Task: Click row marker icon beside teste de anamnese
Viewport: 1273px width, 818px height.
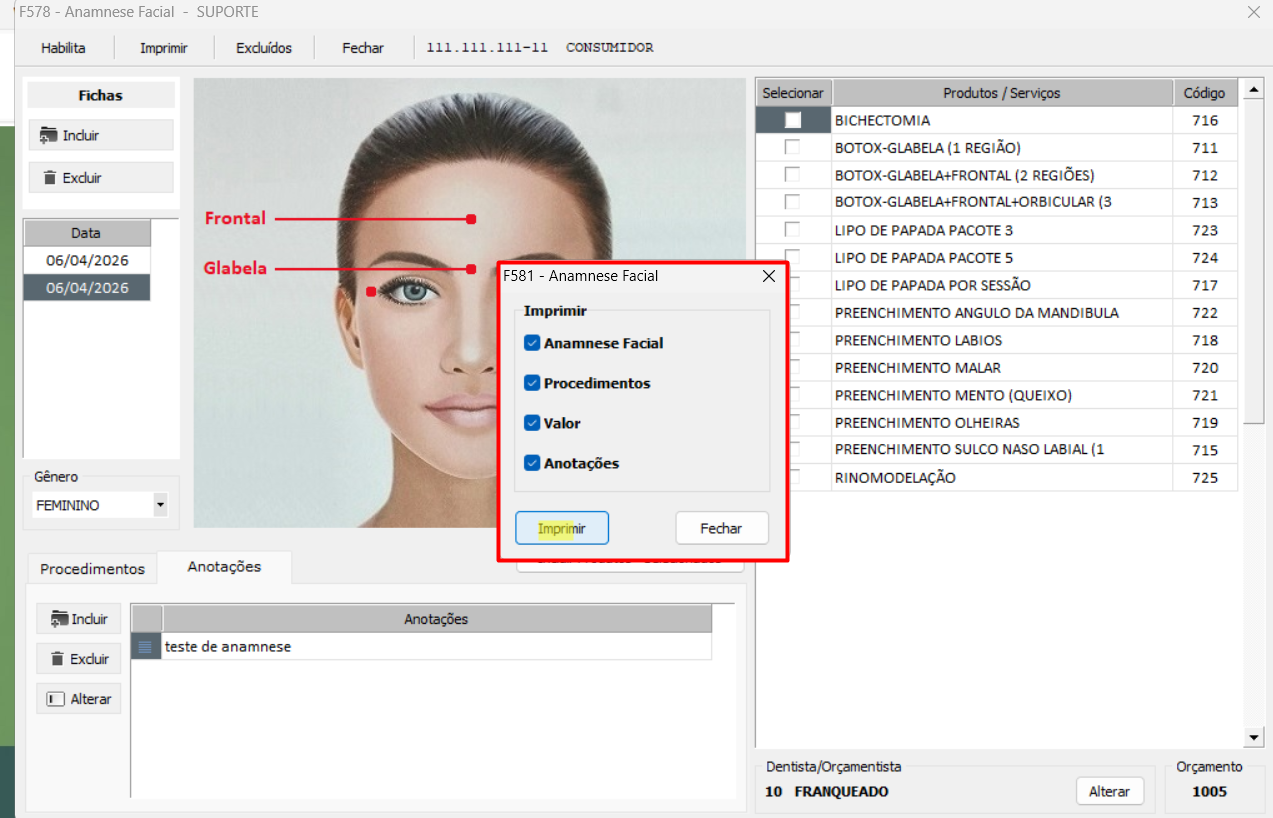Action: [146, 647]
